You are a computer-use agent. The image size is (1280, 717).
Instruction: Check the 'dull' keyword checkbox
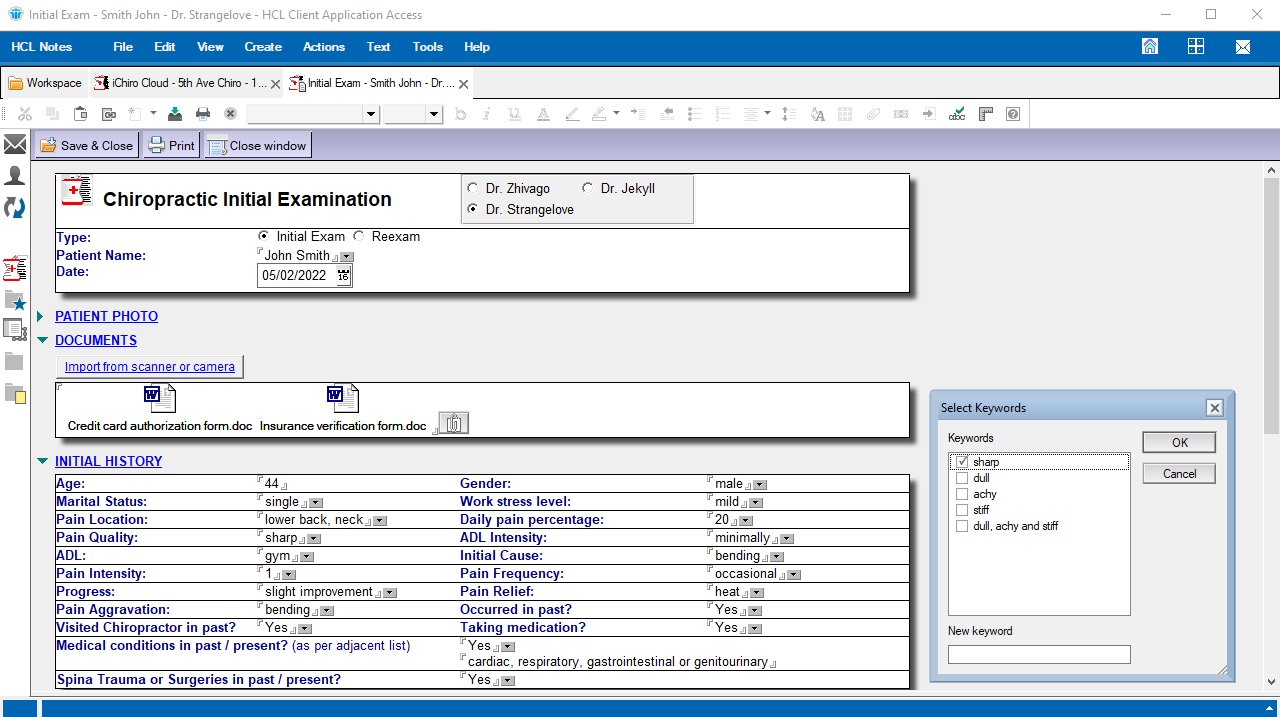tap(962, 478)
